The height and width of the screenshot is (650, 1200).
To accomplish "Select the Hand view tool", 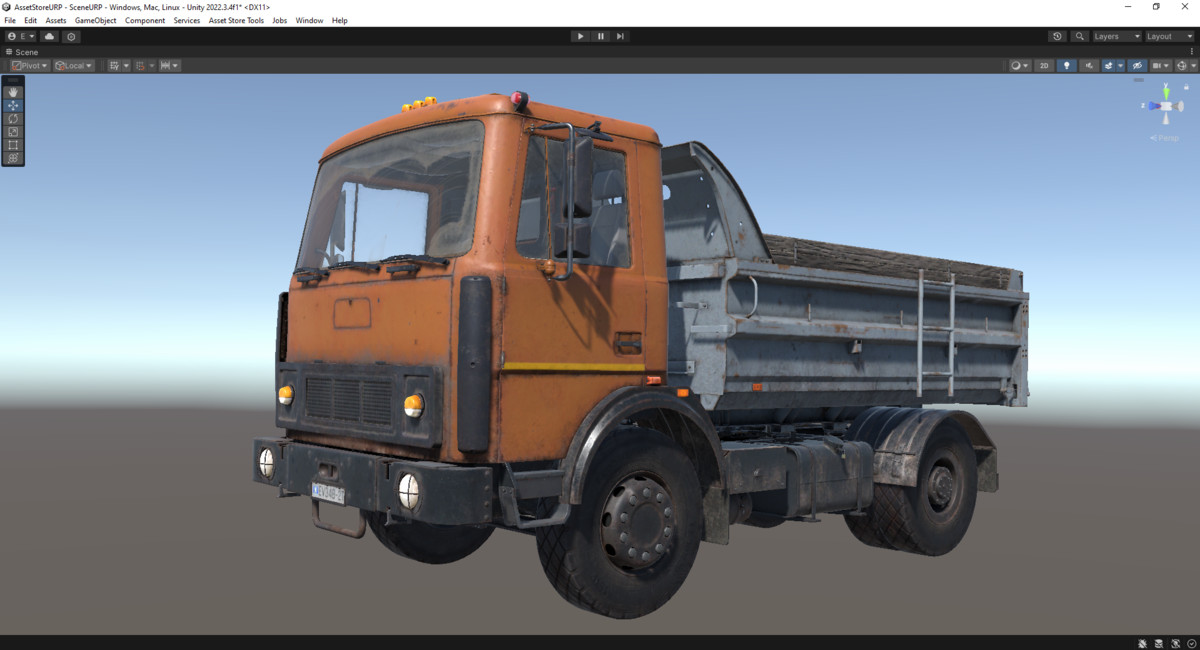I will click(x=13, y=91).
